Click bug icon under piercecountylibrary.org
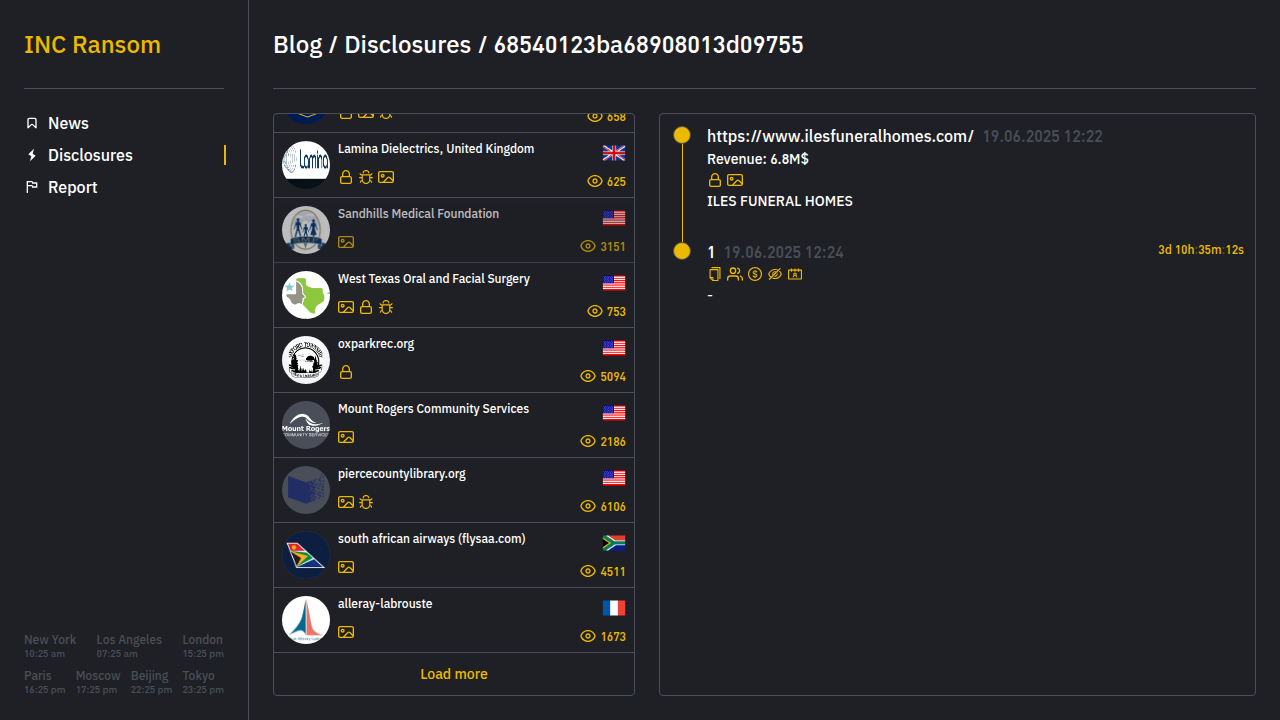 tap(366, 502)
